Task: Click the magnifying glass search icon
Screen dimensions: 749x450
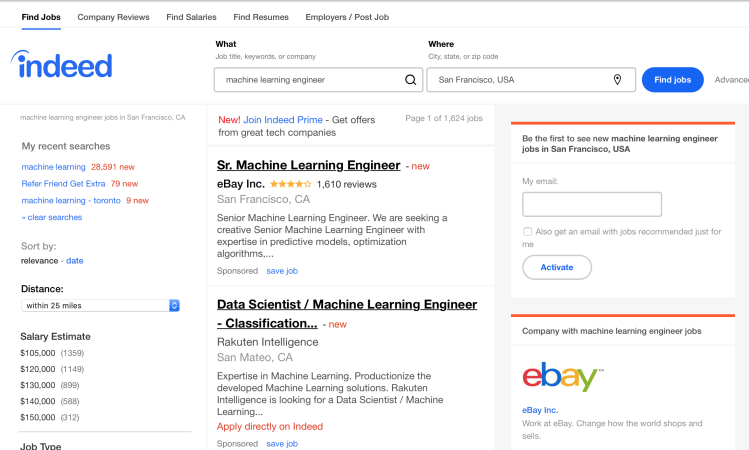Action: 410,80
